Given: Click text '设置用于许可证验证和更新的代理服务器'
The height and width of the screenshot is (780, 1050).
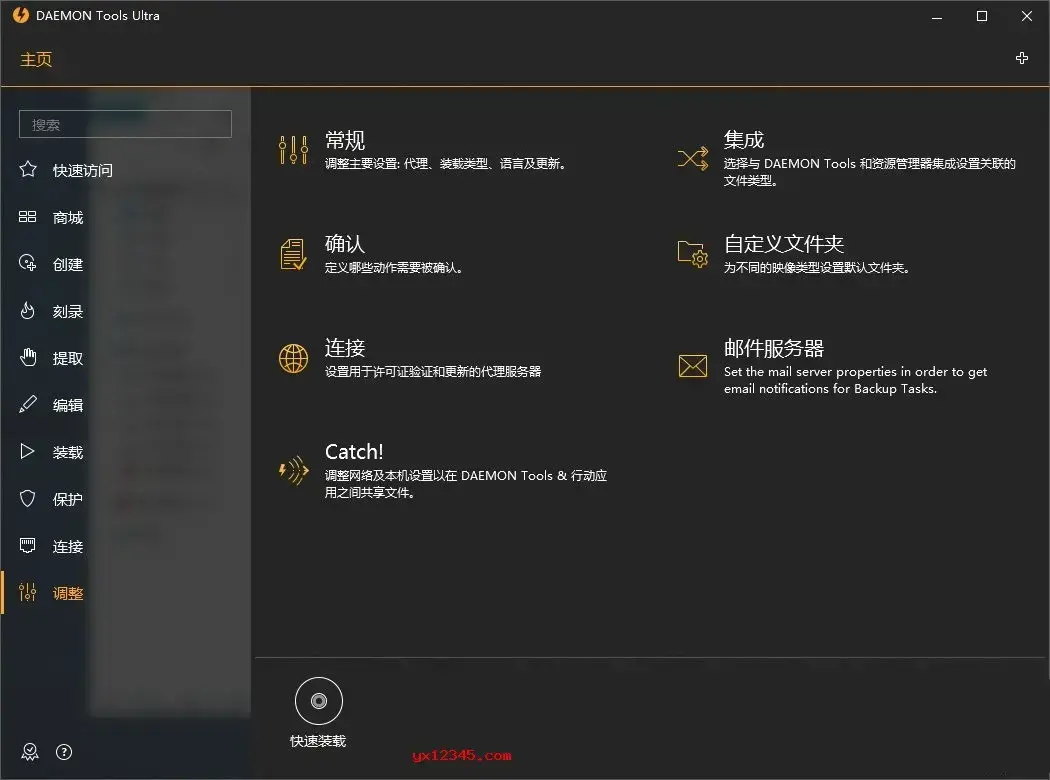Looking at the screenshot, I should pyautogui.click(x=433, y=372).
